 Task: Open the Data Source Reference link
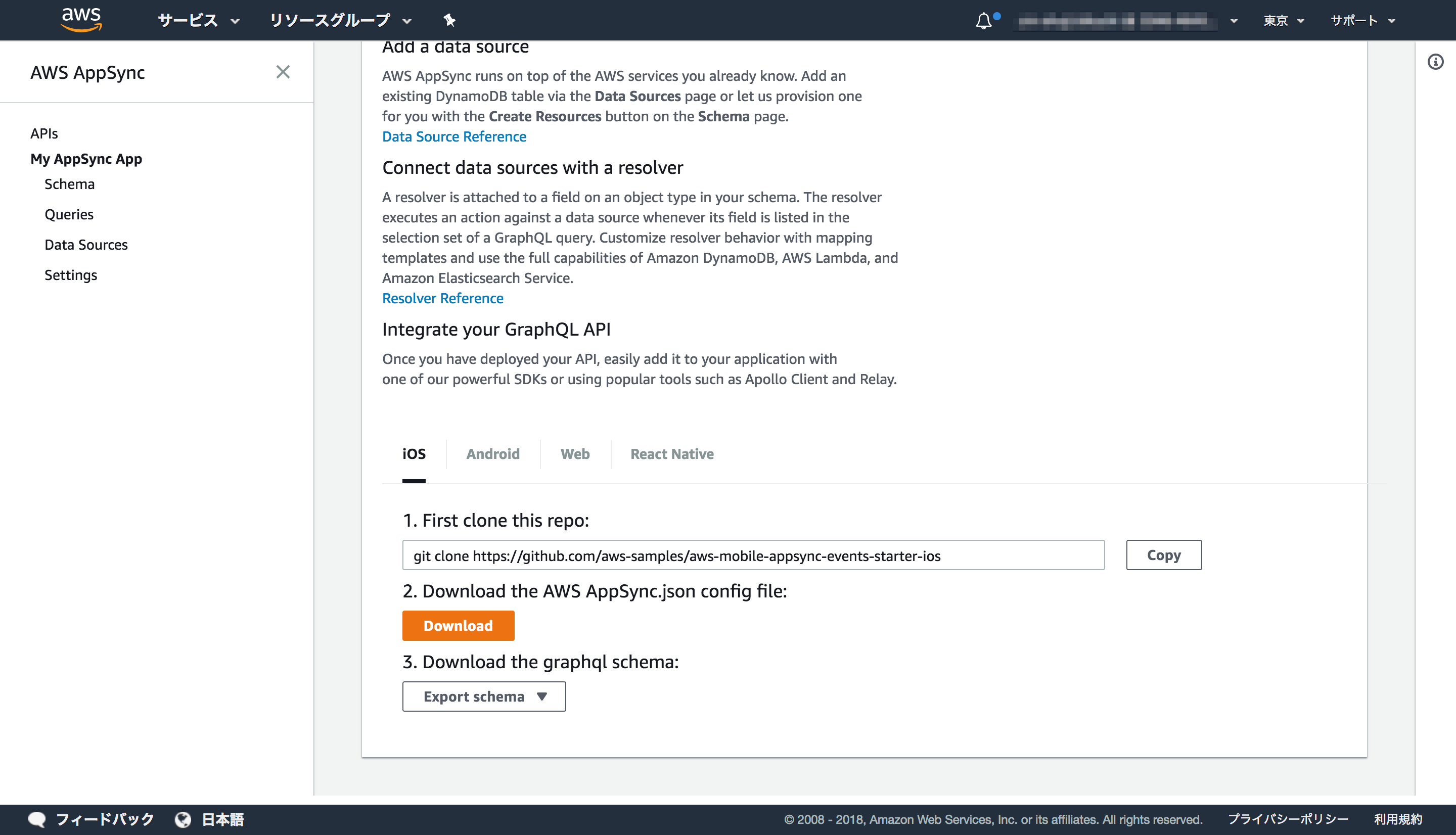point(453,136)
